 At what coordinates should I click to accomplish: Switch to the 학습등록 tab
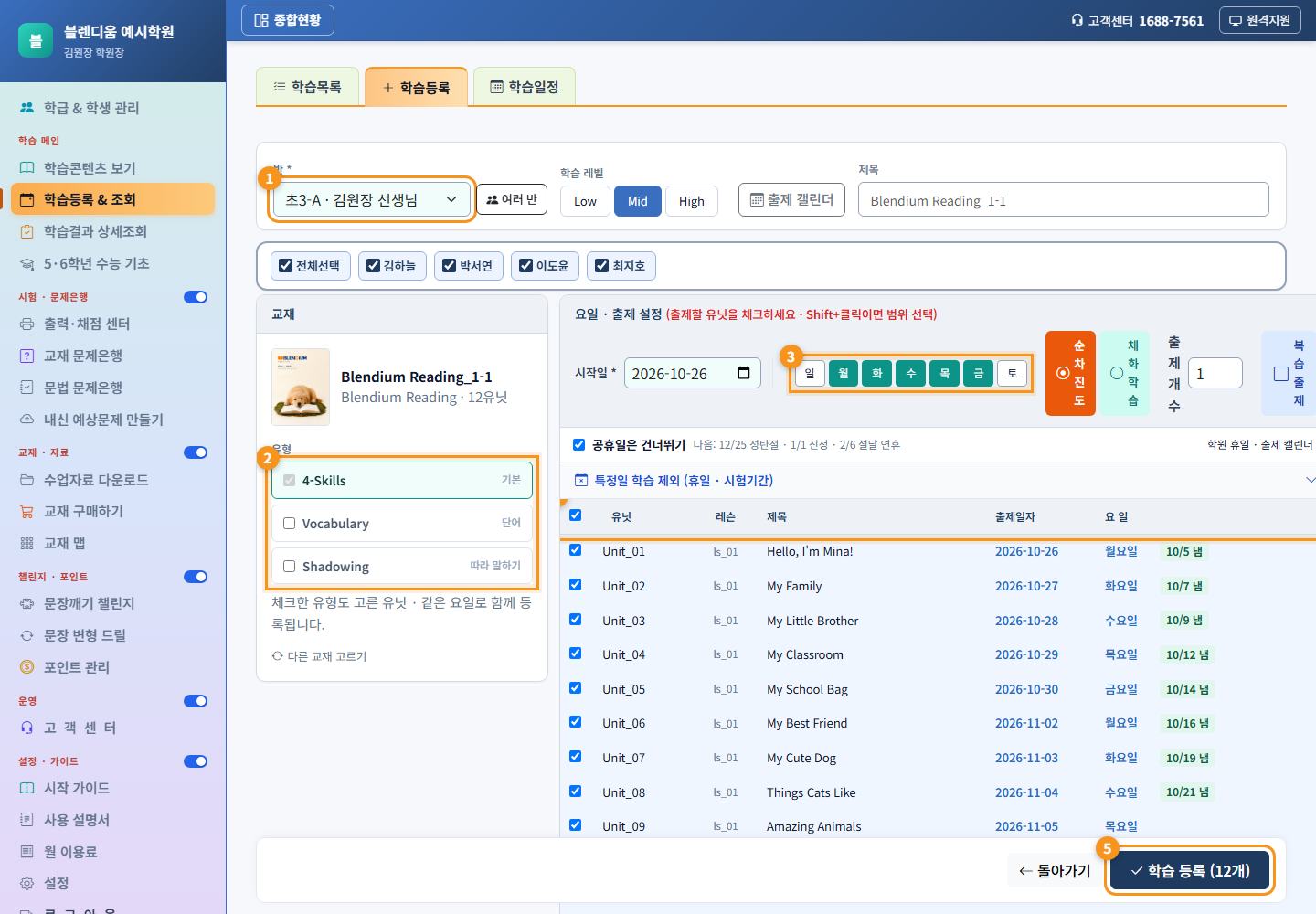click(x=416, y=87)
